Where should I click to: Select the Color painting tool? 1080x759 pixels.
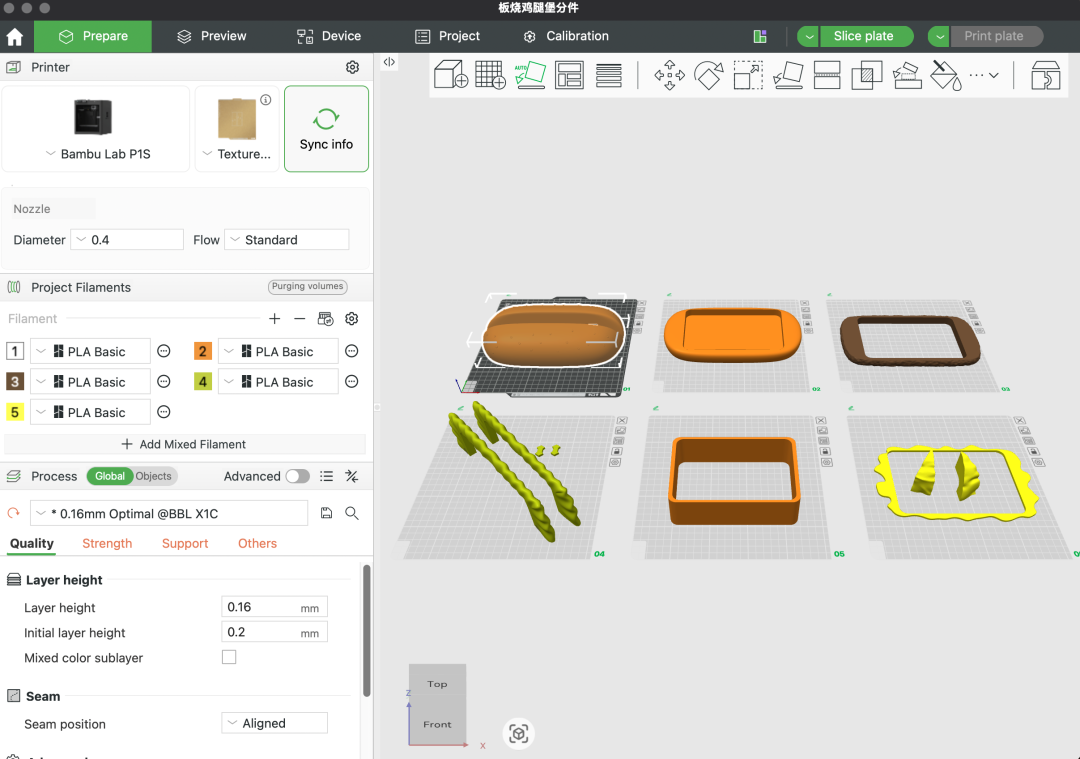coord(946,75)
